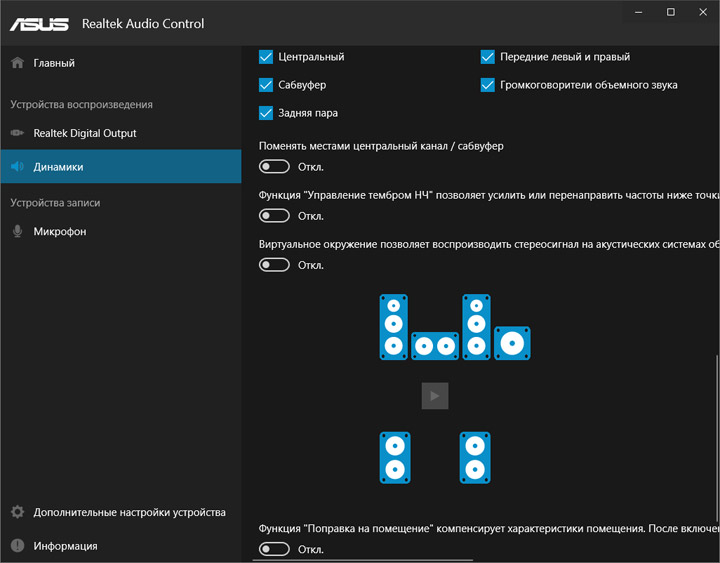Click the ASUS logo in title bar

point(40,22)
